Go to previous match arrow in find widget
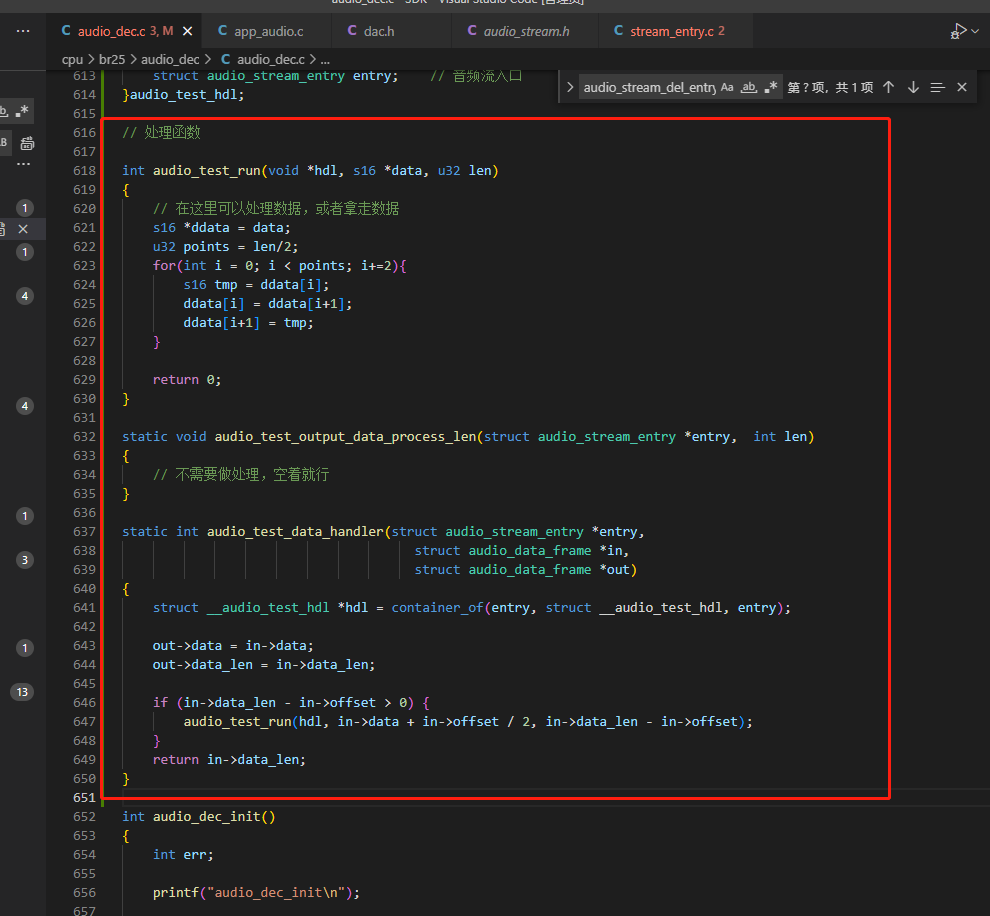 point(888,87)
